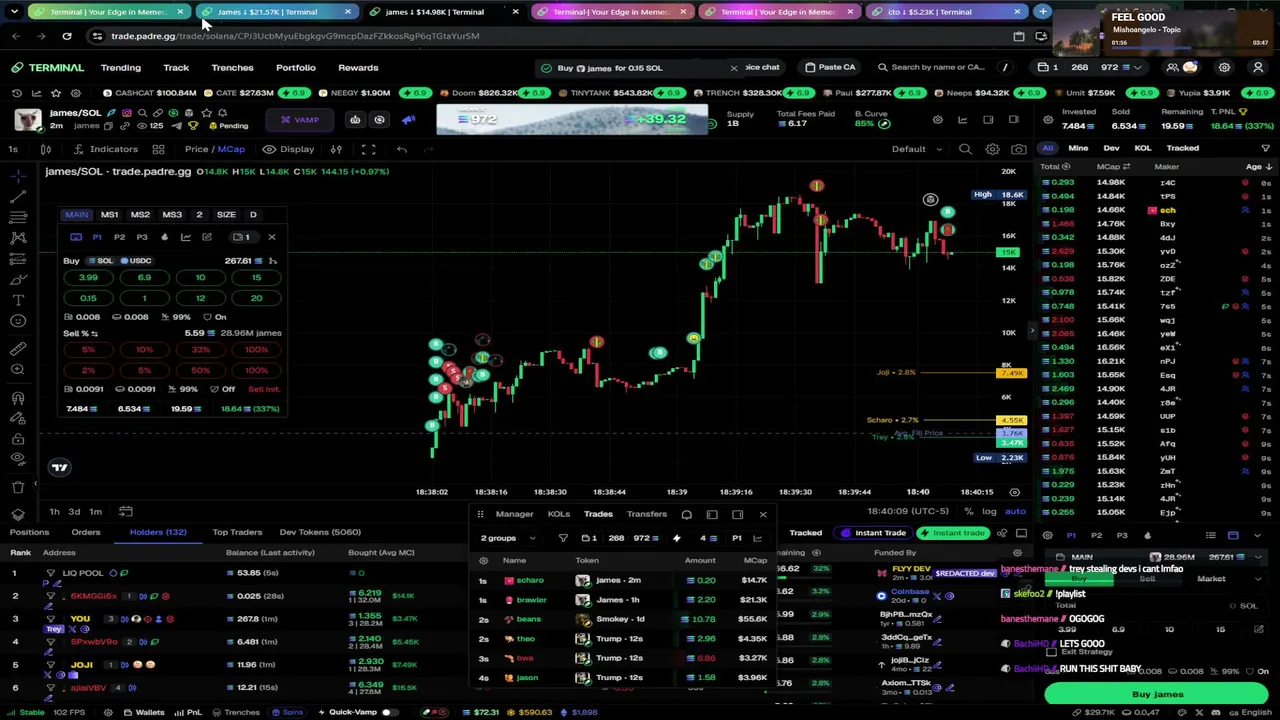Toggle log scale on chart
Viewport: 1280px width, 720px height.
point(988,511)
